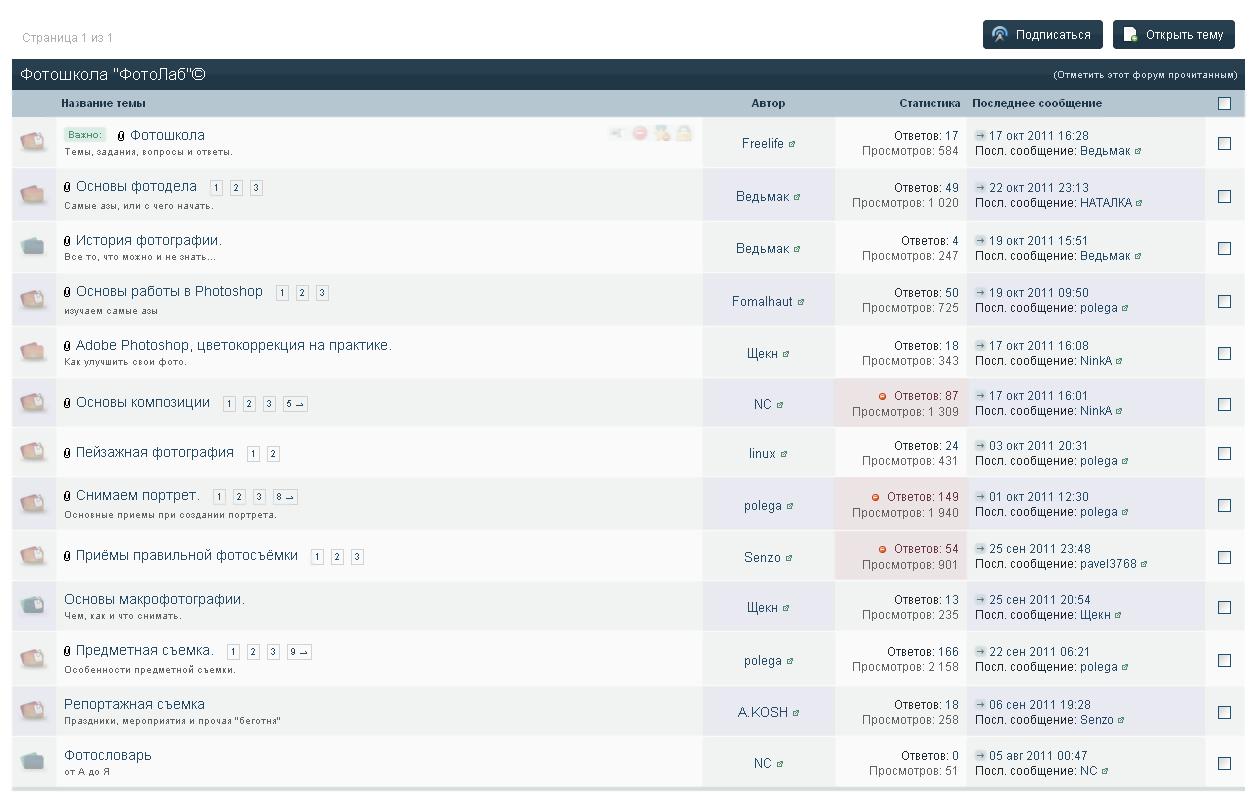The height and width of the screenshot is (798, 1259).
Task: Tick the select-all checkbox in table header
Action: click(x=1224, y=103)
